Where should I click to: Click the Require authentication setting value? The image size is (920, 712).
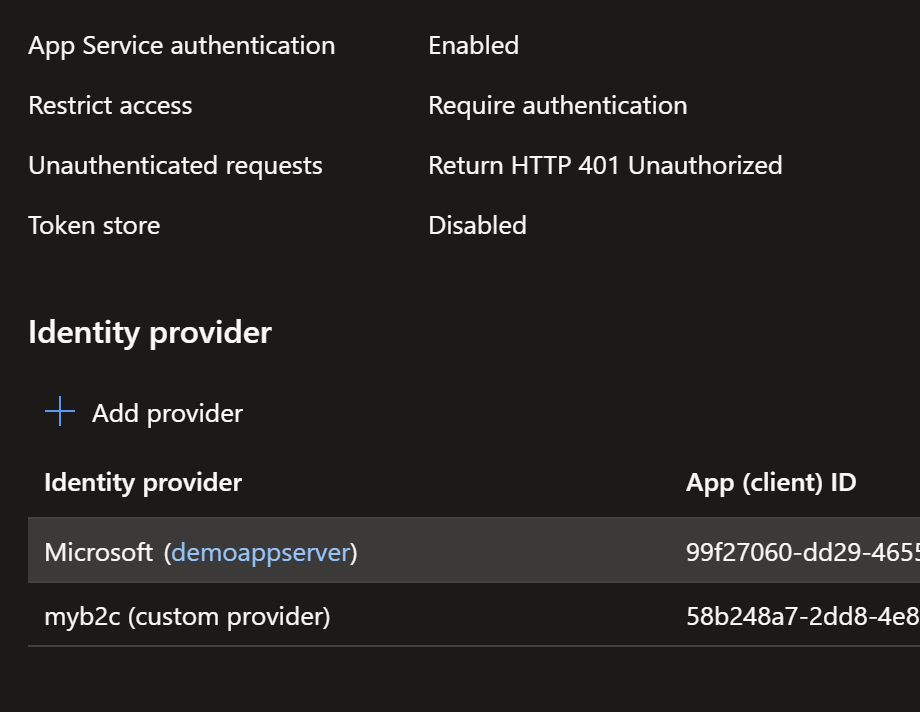coord(557,105)
